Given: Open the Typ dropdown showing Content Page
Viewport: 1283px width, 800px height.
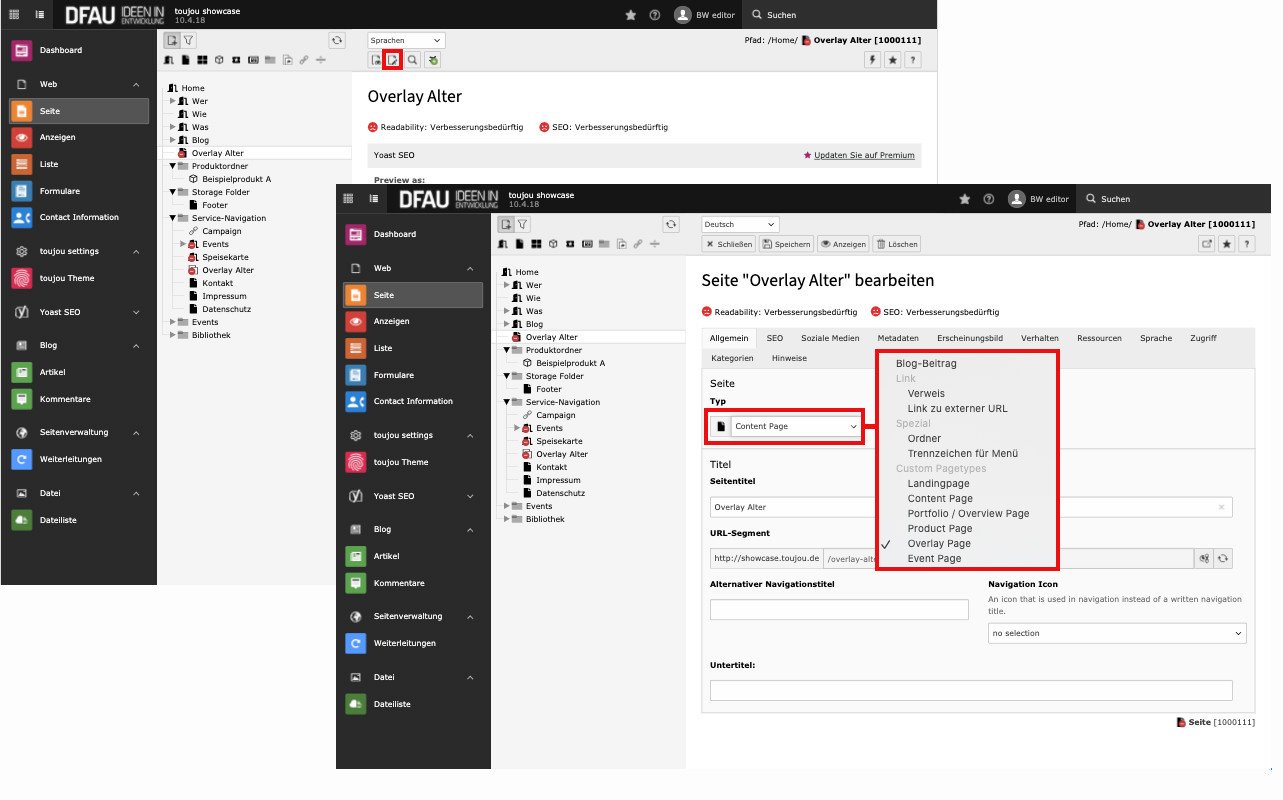Looking at the screenshot, I should pyautogui.click(x=796, y=426).
